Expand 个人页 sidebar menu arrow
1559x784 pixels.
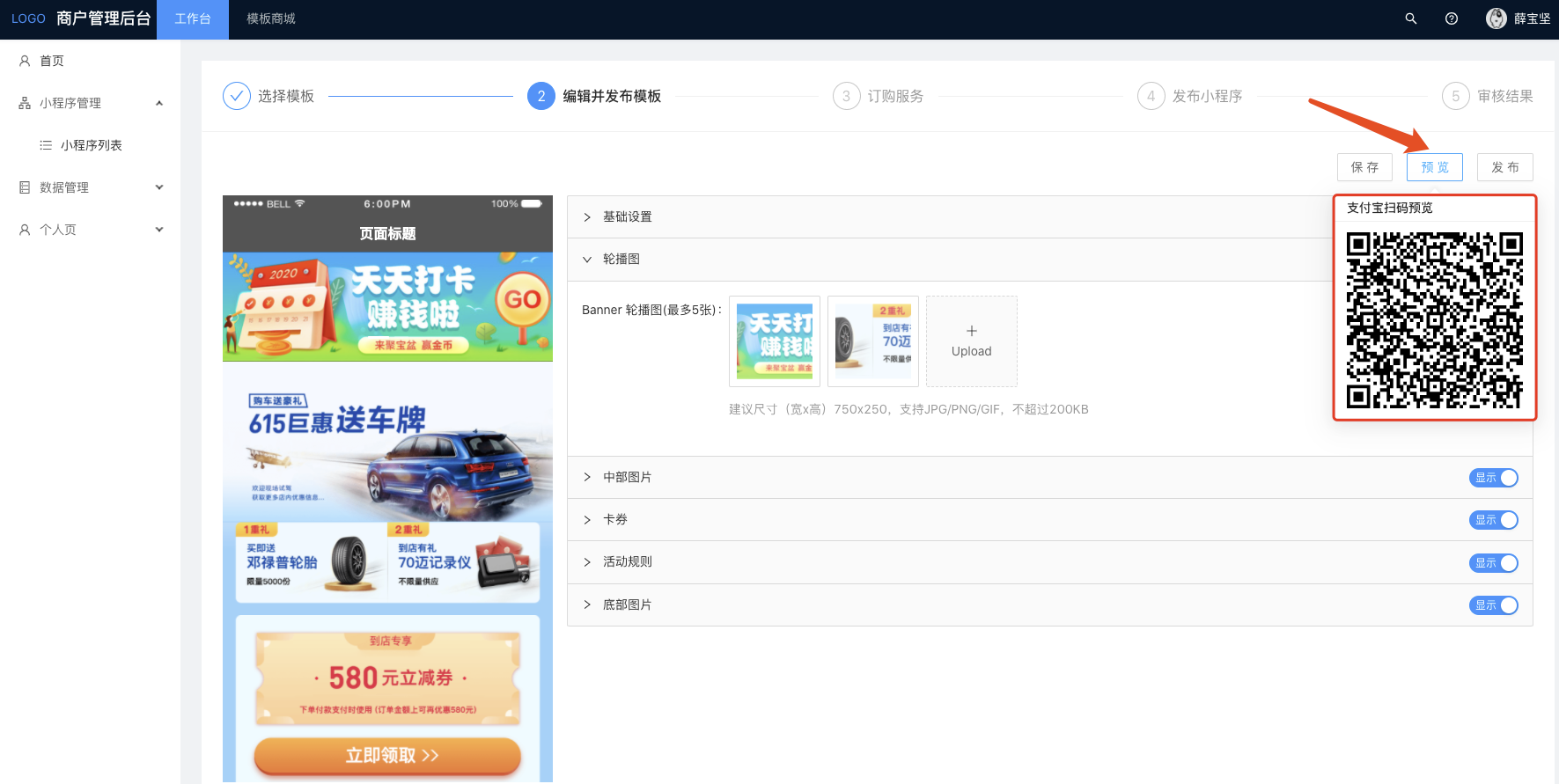[159, 230]
